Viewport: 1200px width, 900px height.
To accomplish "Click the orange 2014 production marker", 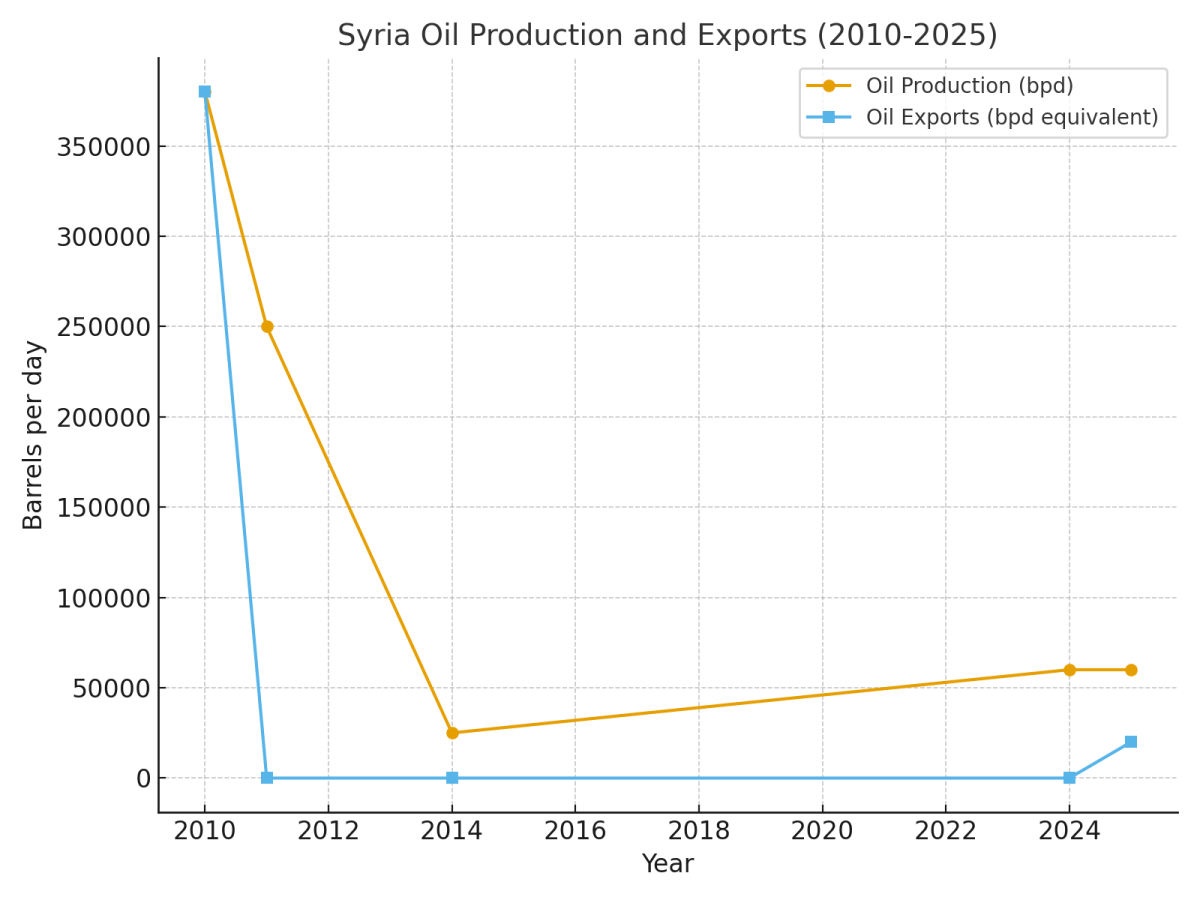I will (452, 733).
